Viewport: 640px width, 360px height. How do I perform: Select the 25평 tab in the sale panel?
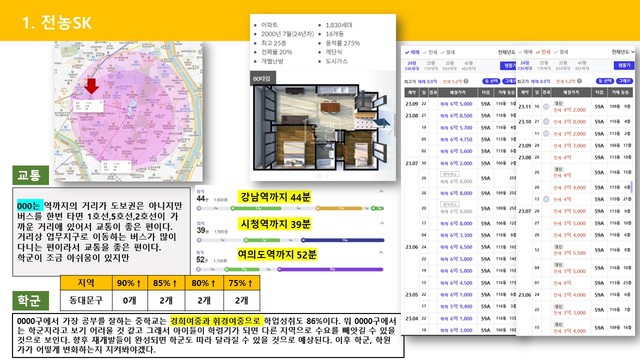click(x=431, y=66)
